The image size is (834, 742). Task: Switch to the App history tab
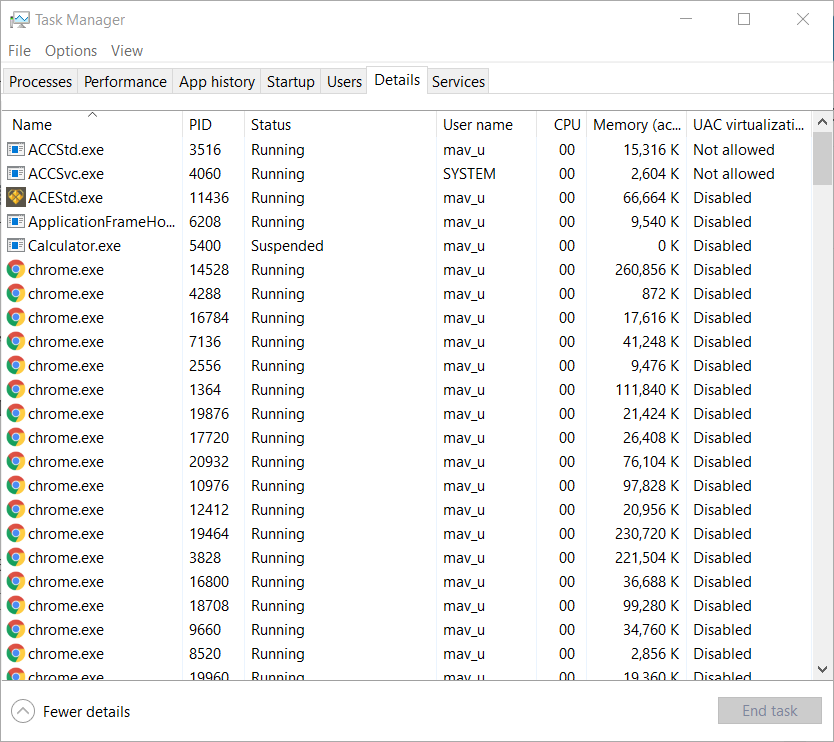click(216, 81)
